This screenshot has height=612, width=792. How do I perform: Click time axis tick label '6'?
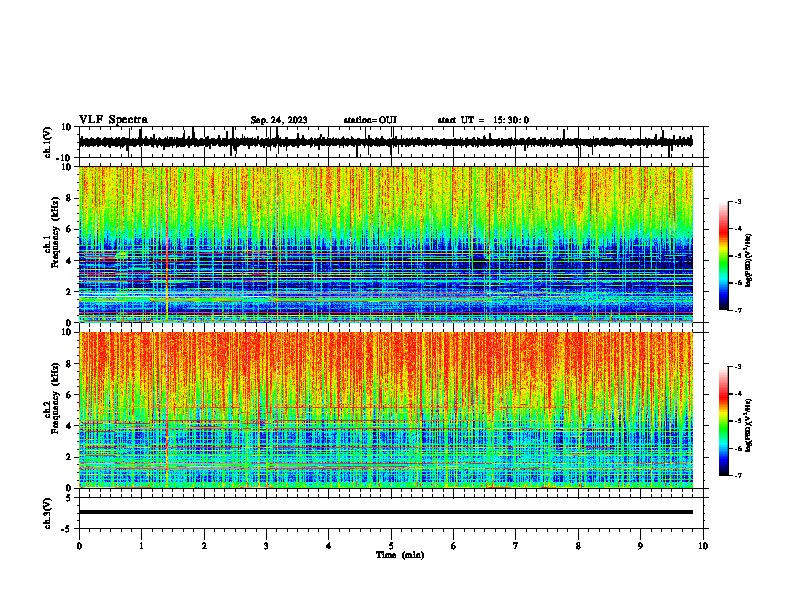click(454, 546)
